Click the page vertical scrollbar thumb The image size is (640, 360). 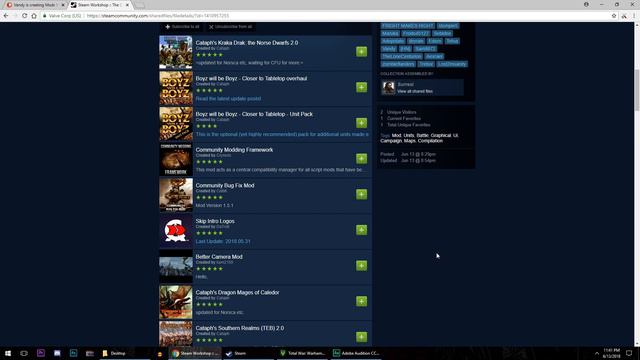pyautogui.click(x=637, y=89)
